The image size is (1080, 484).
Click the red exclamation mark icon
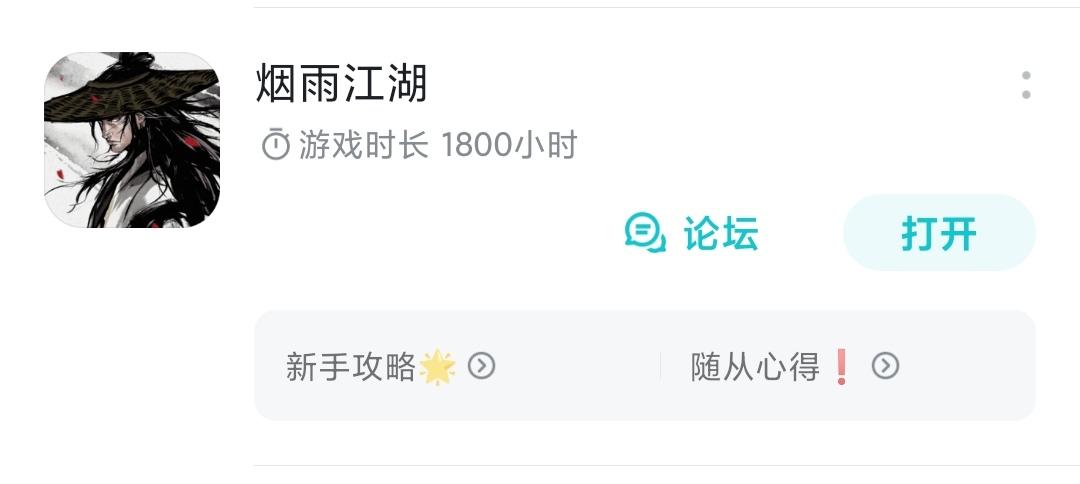[x=841, y=366]
